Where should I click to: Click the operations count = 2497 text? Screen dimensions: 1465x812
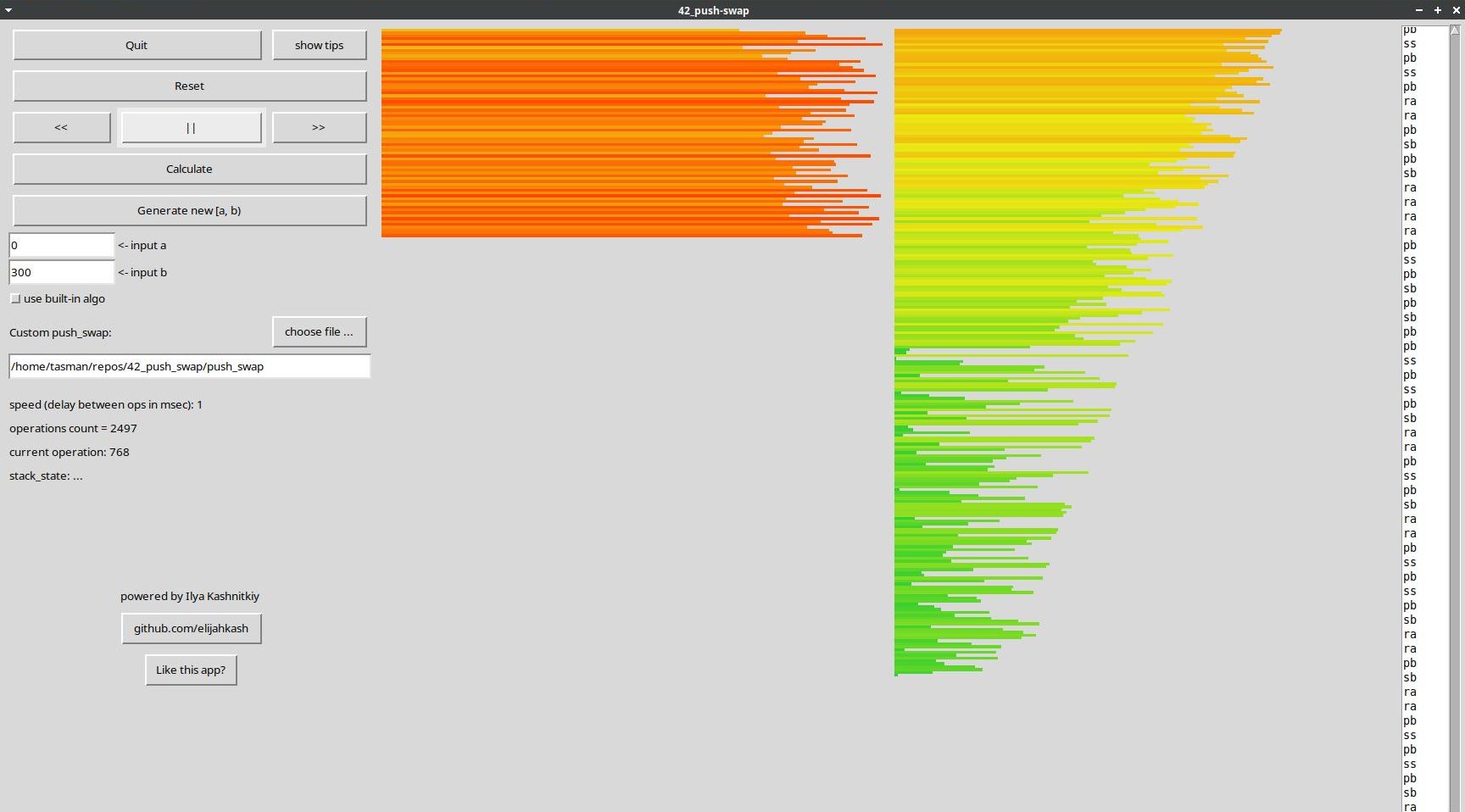73,428
